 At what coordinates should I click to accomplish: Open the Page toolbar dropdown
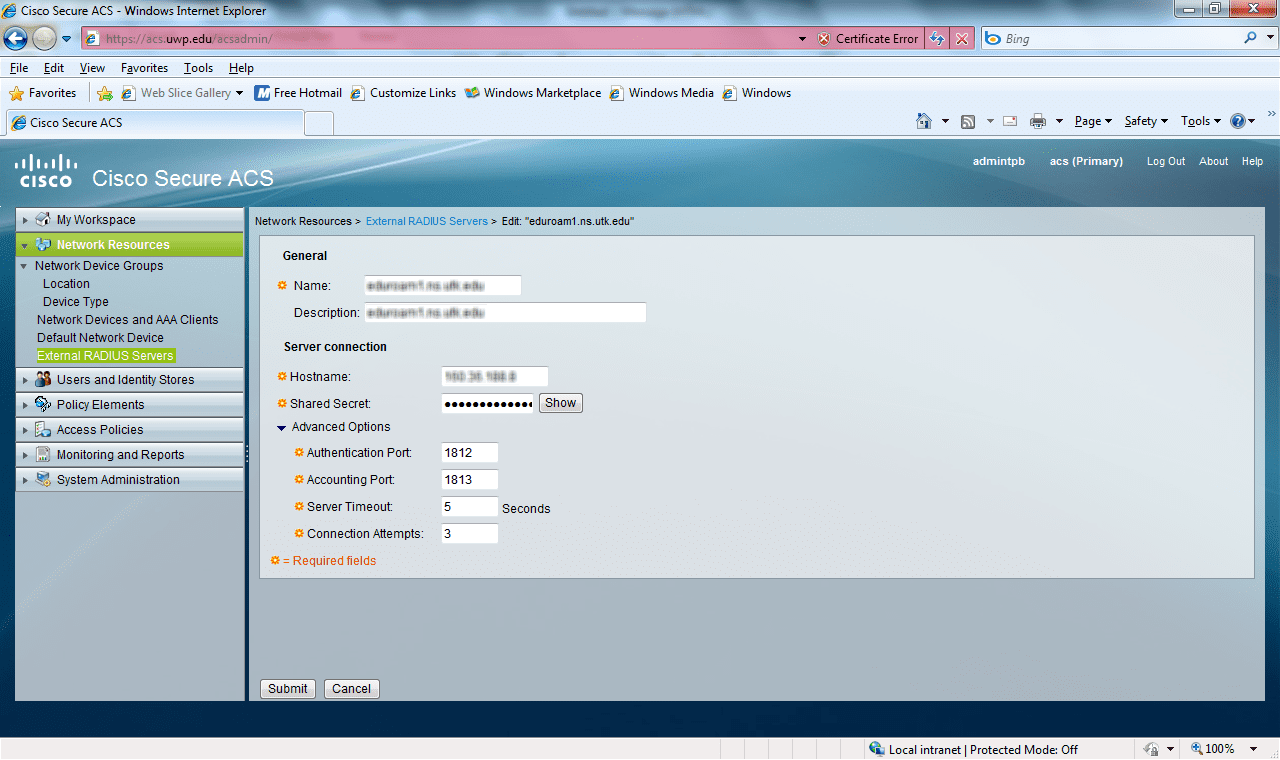1093,121
